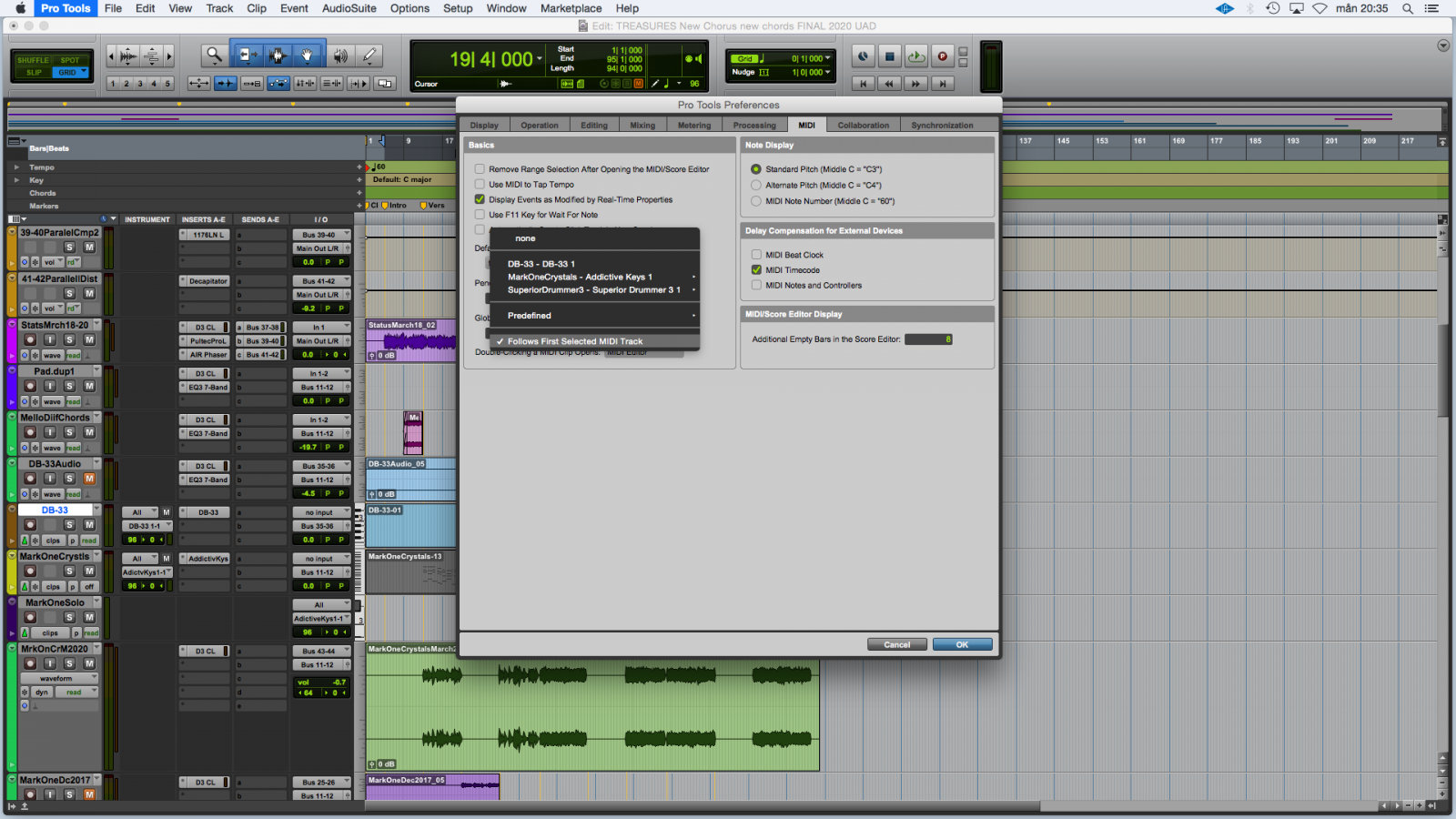
Task: Uncheck the MIDI Timecode checkbox
Action: coord(756,270)
